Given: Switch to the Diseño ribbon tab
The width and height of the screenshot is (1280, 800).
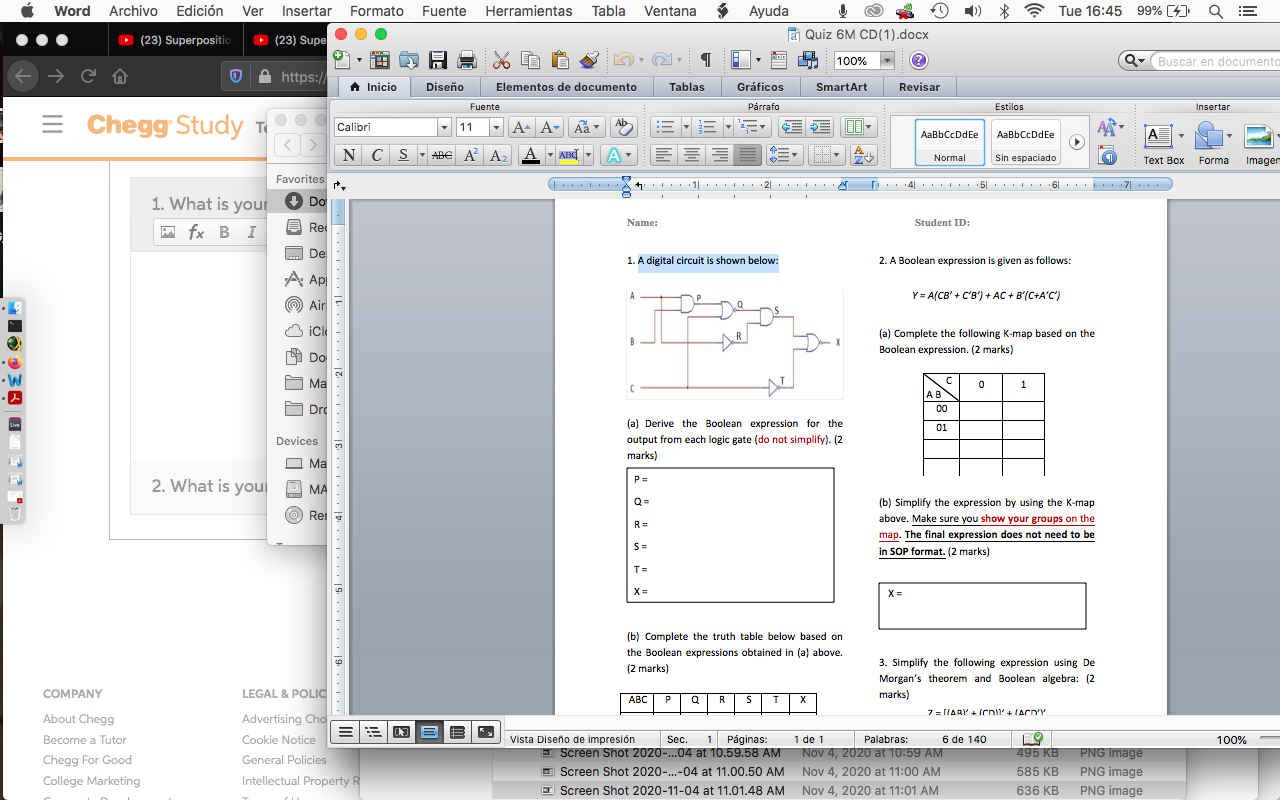Looking at the screenshot, I should click(x=445, y=87).
